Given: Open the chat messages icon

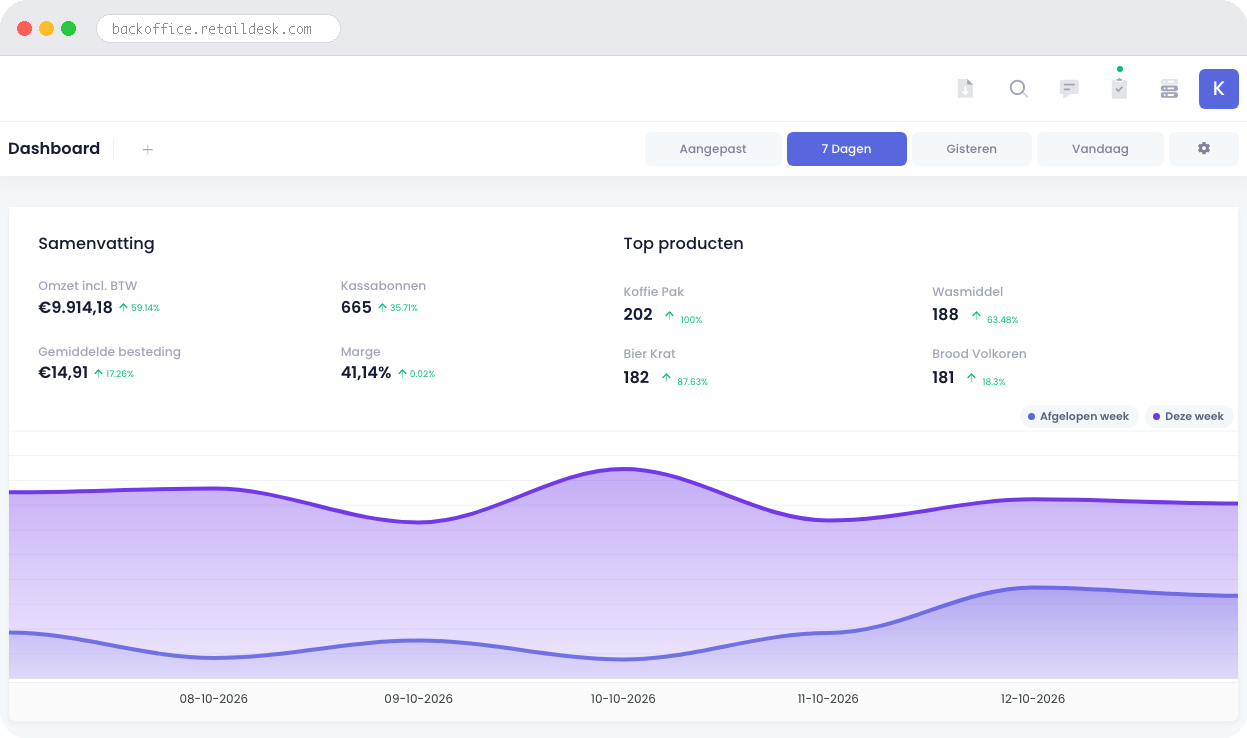Looking at the screenshot, I should 1069,89.
